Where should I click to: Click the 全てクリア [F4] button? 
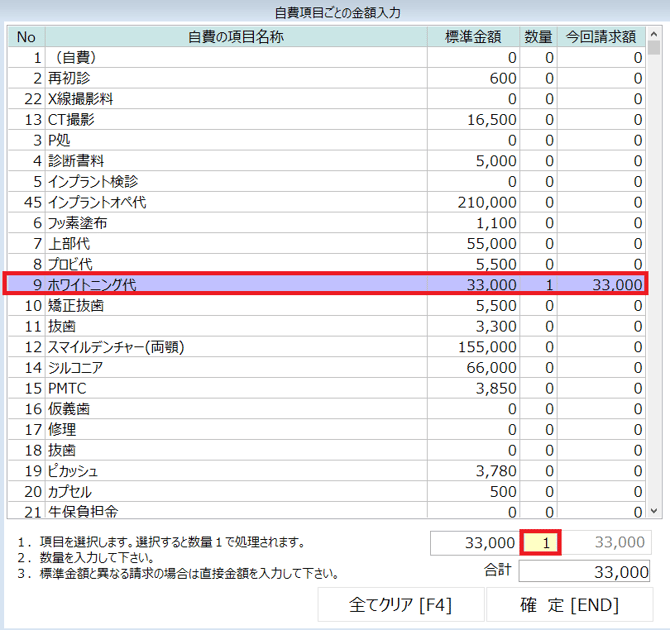pos(400,605)
